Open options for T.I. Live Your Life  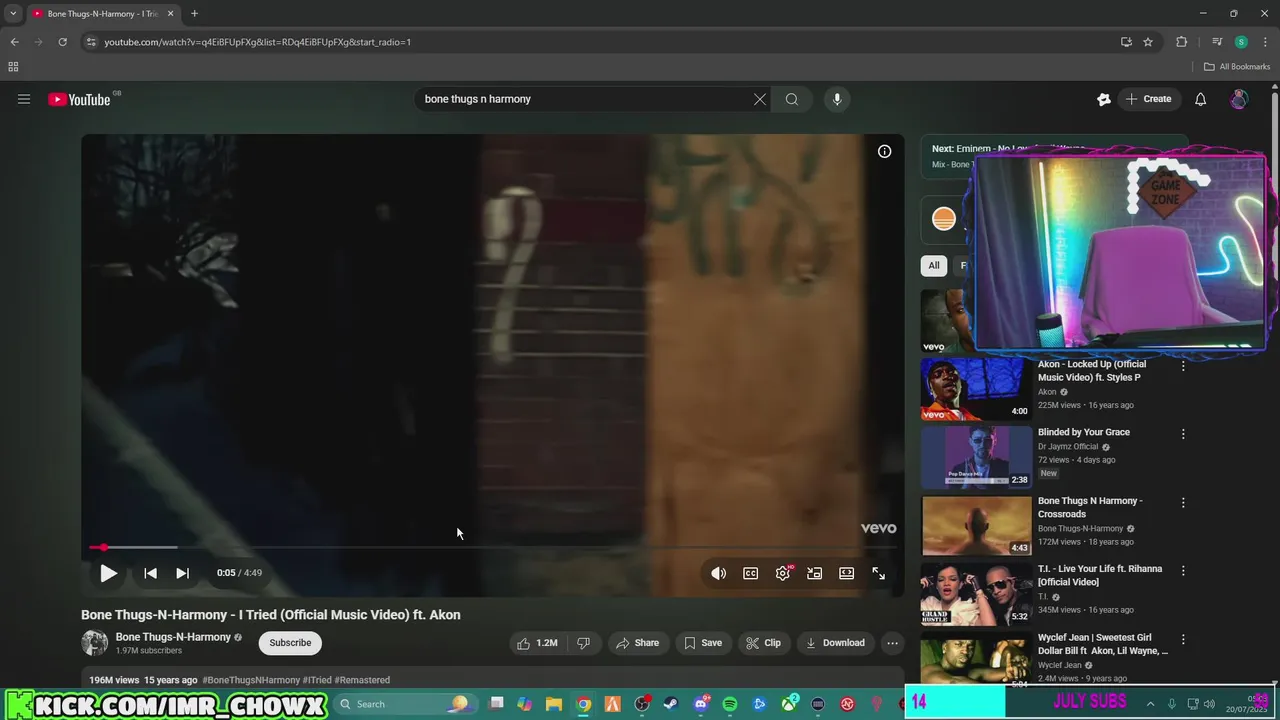click(x=1183, y=570)
